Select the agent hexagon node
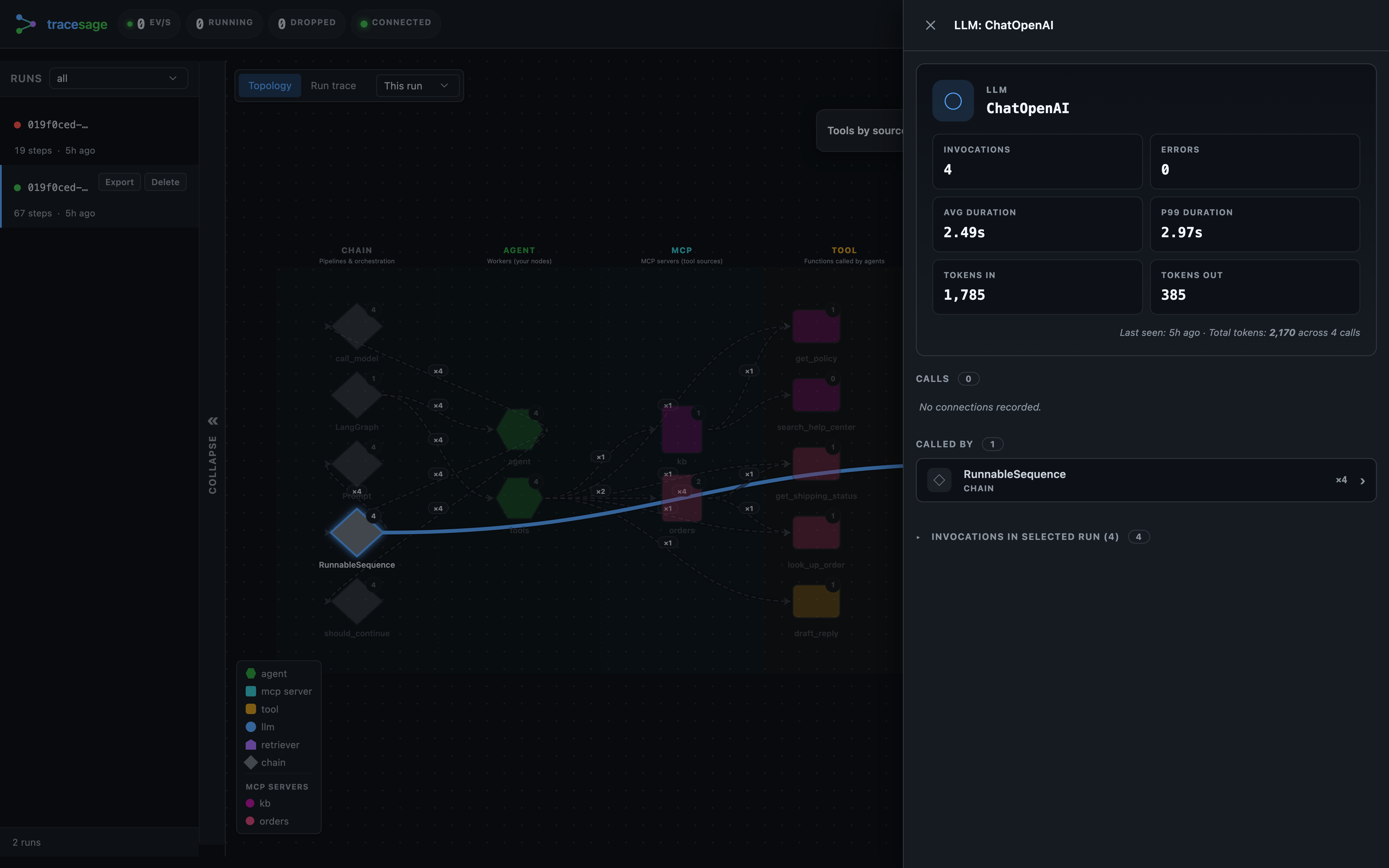This screenshot has height=868, width=1389. pyautogui.click(x=519, y=429)
